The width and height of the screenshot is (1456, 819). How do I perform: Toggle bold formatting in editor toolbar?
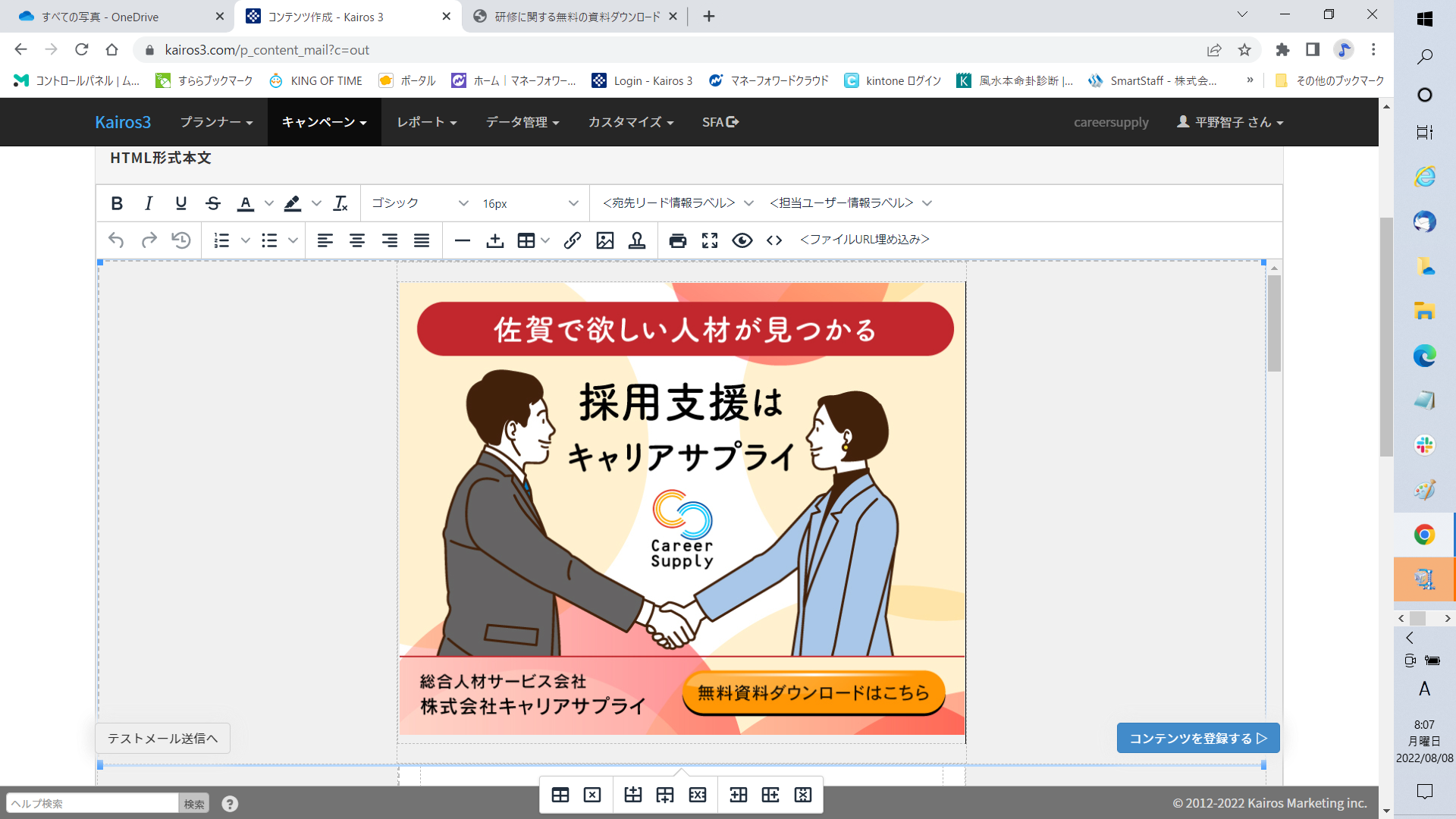coord(117,203)
